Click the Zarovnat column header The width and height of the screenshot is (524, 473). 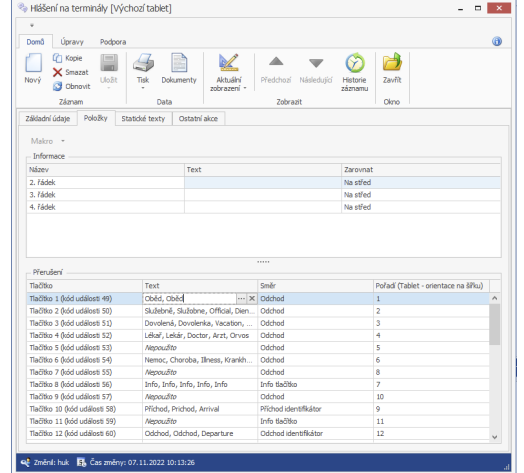point(421,169)
